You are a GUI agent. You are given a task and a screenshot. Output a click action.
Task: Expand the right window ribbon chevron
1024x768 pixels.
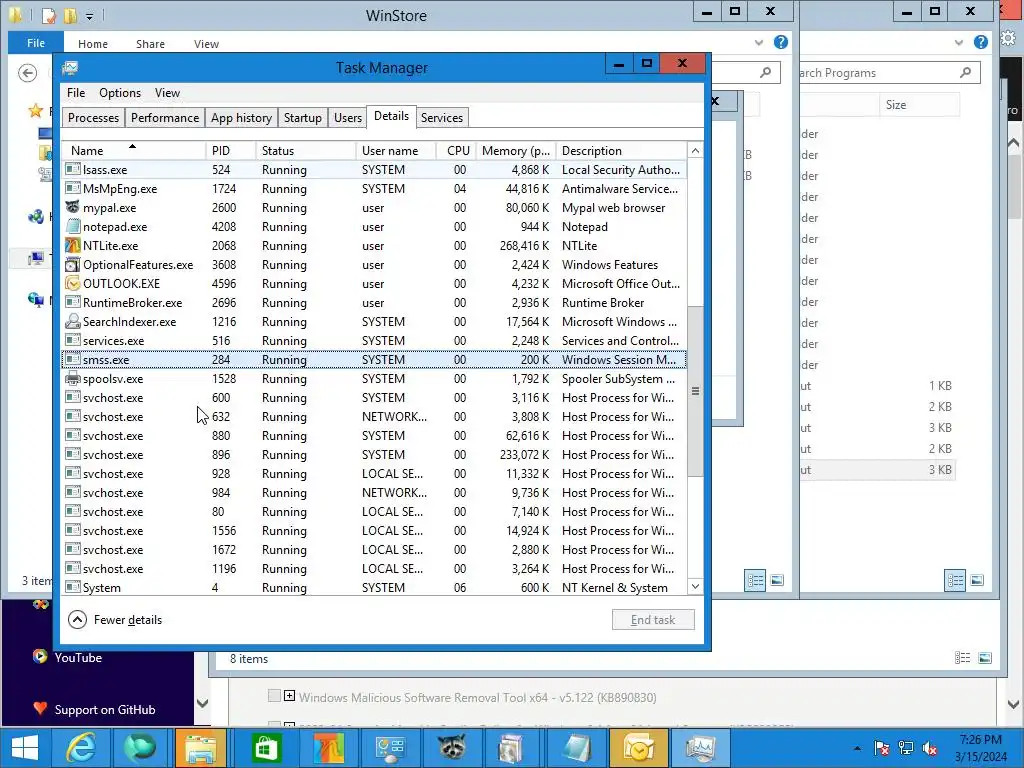click(959, 43)
